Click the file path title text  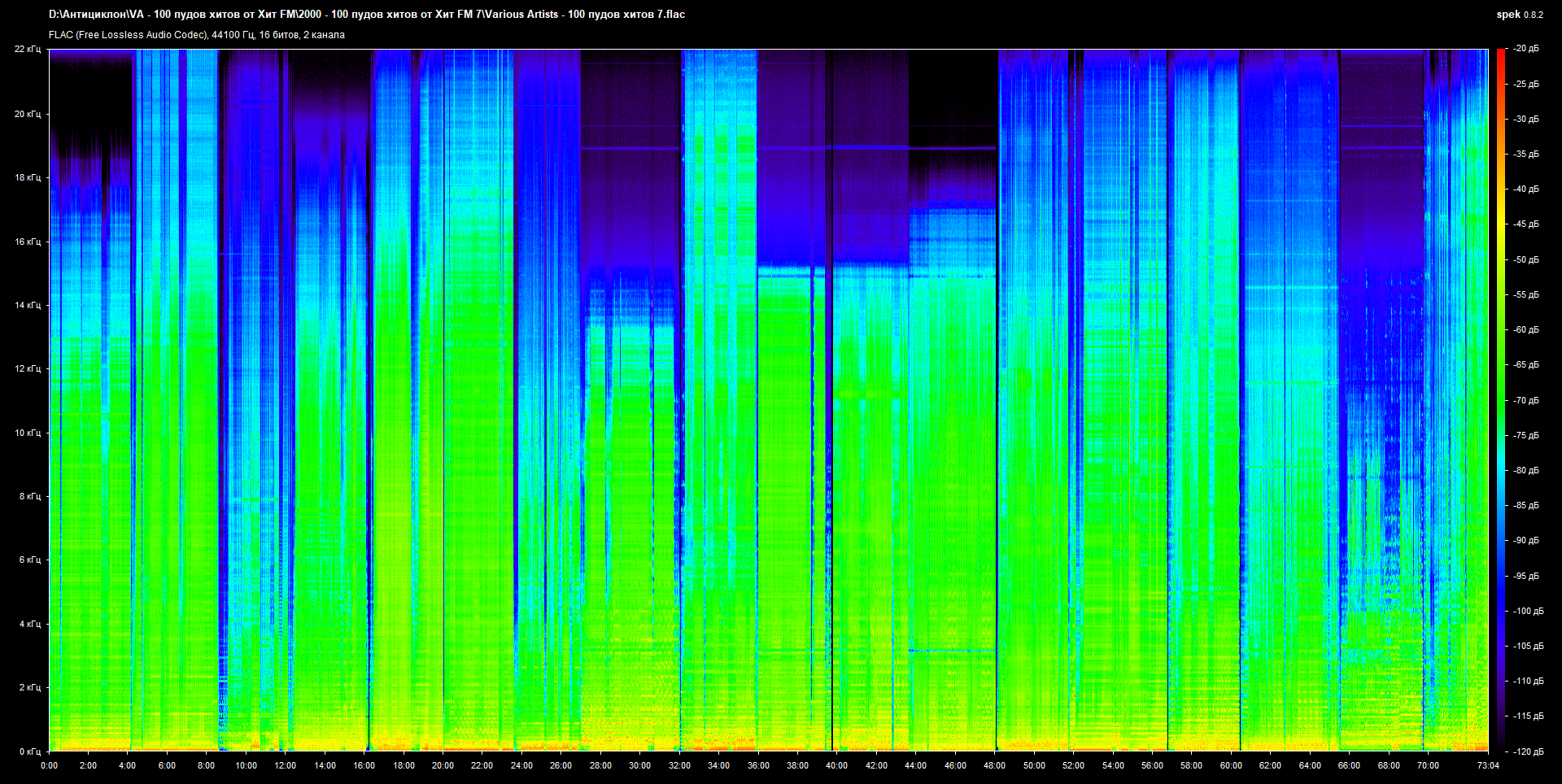(x=366, y=15)
